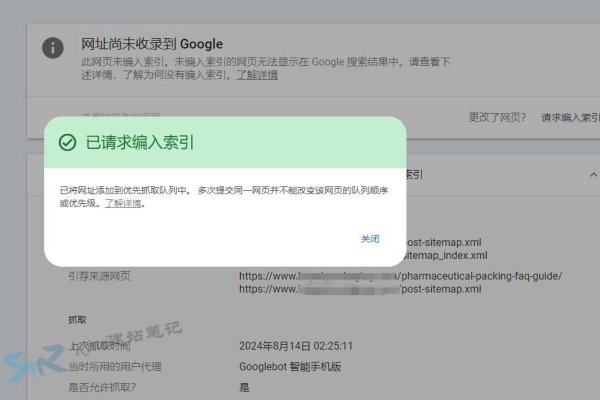Click the 2024年8月14日 02:25:11 crawl time

pos(296,346)
